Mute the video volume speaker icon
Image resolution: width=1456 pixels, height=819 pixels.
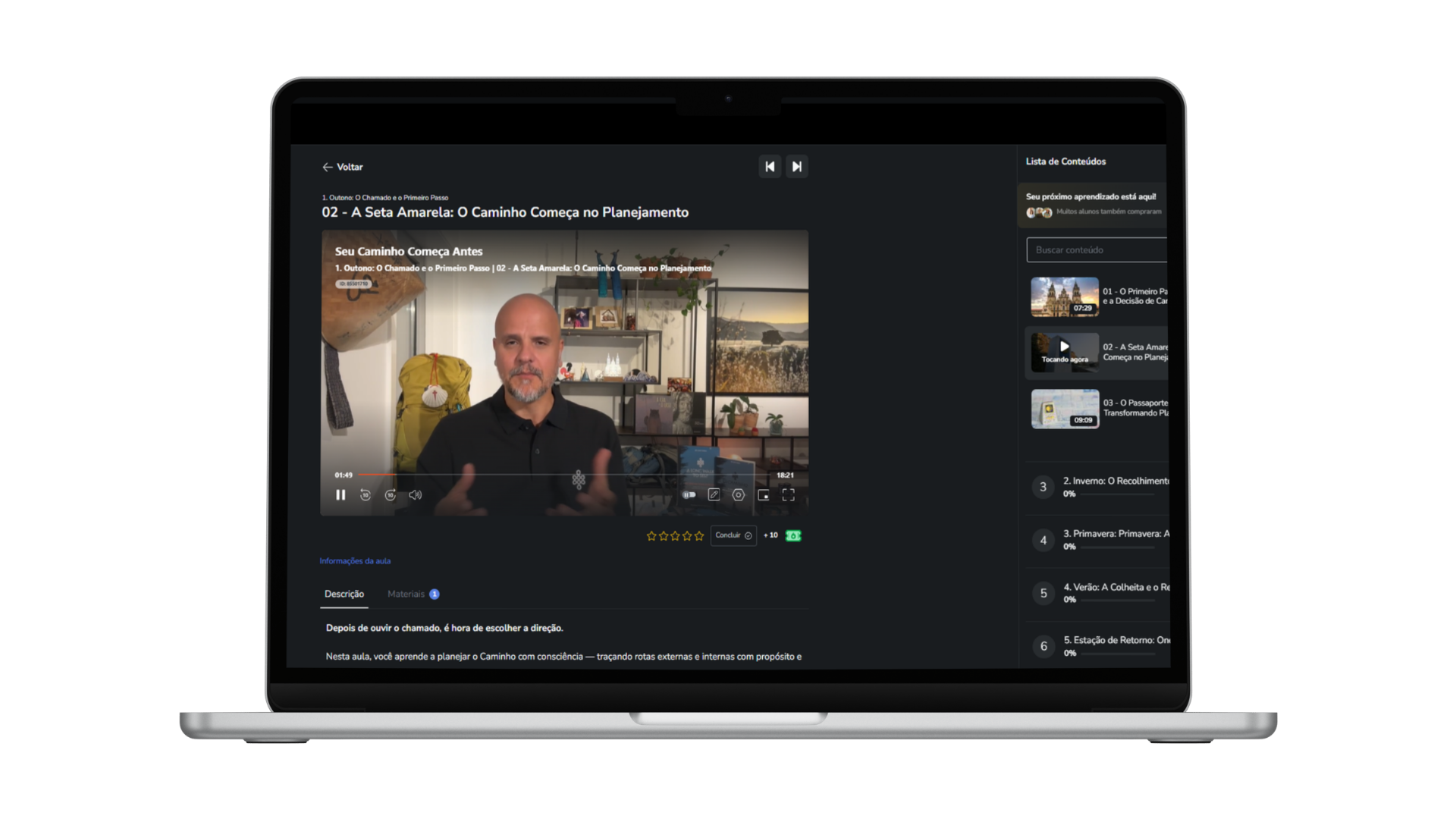click(416, 494)
